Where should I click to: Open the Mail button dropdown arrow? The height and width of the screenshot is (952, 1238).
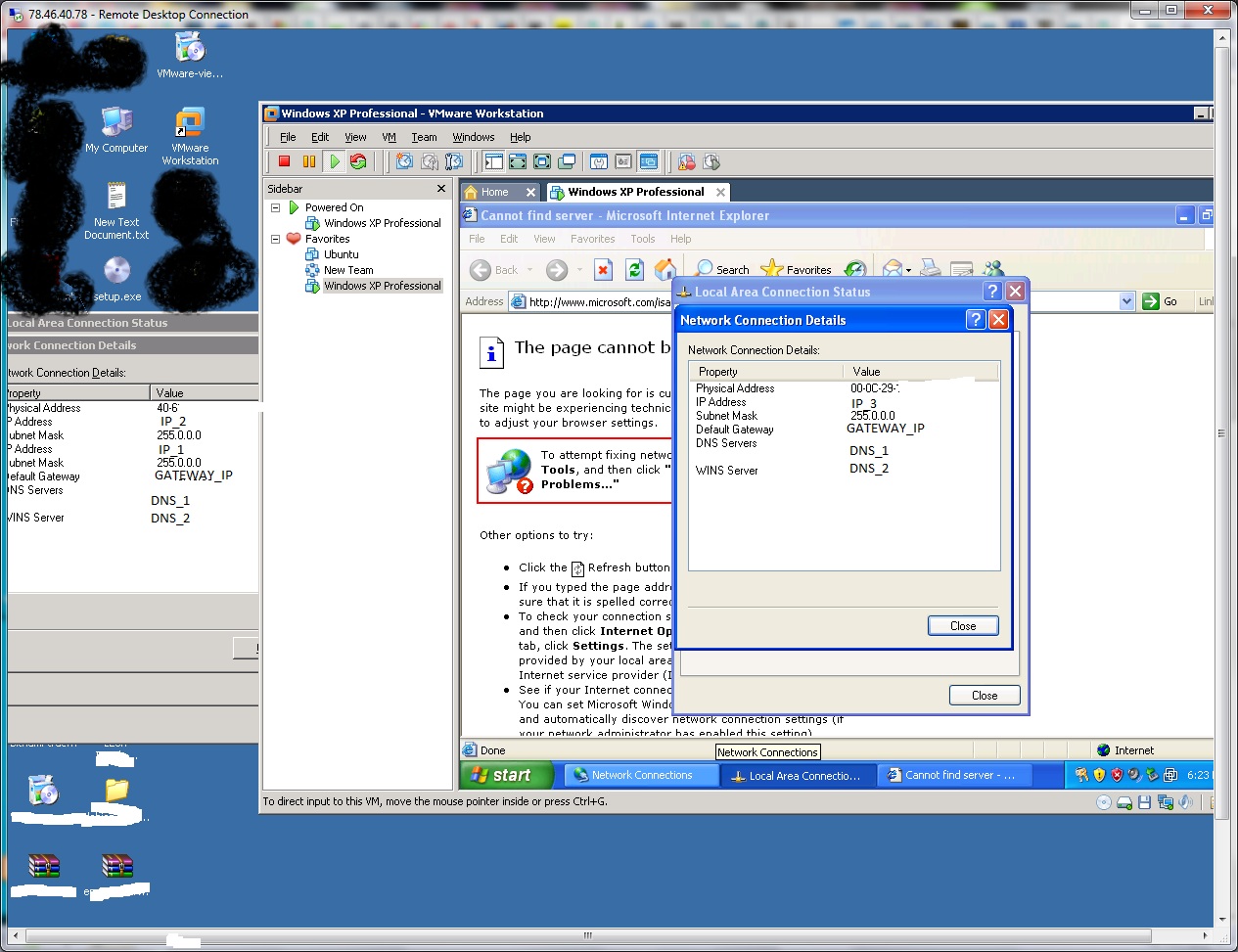click(x=909, y=270)
